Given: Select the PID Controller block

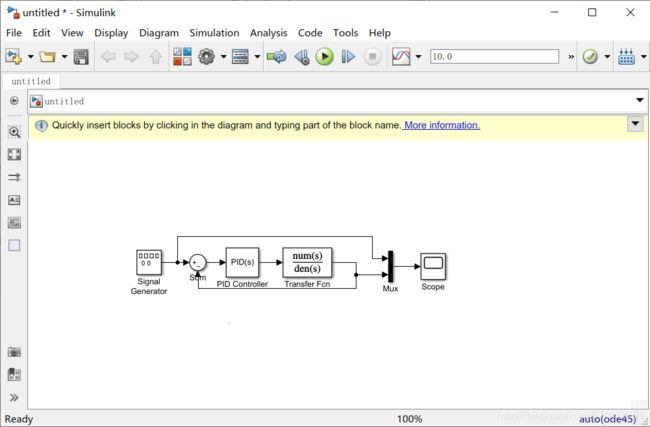Looking at the screenshot, I should tap(243, 262).
